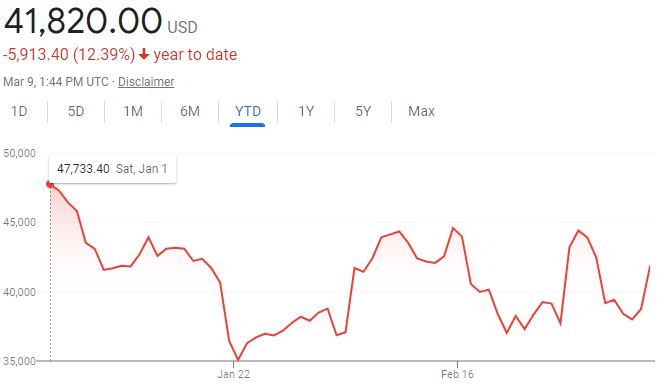Choose the 6M range tab

click(x=190, y=112)
